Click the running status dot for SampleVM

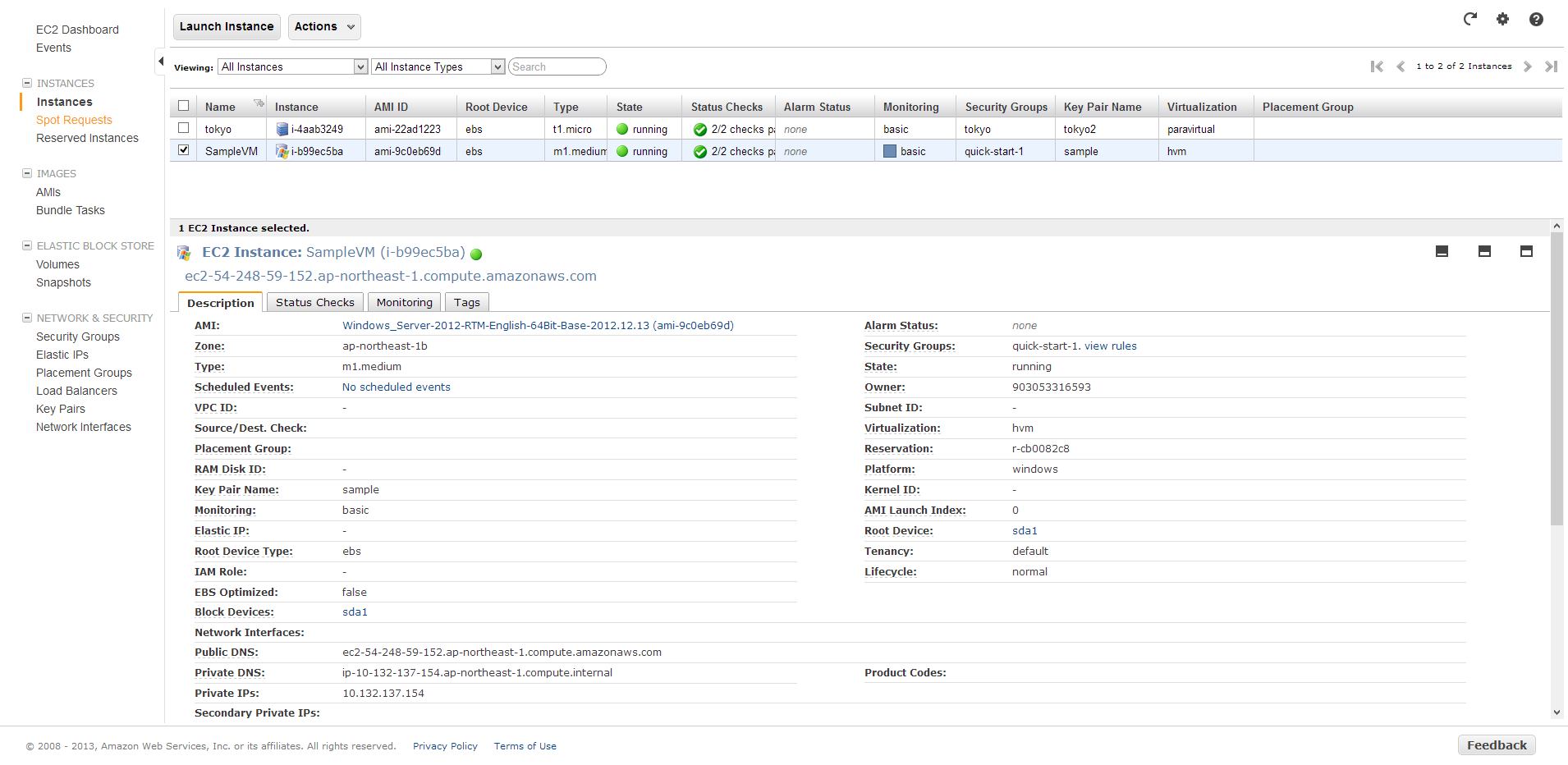click(622, 151)
